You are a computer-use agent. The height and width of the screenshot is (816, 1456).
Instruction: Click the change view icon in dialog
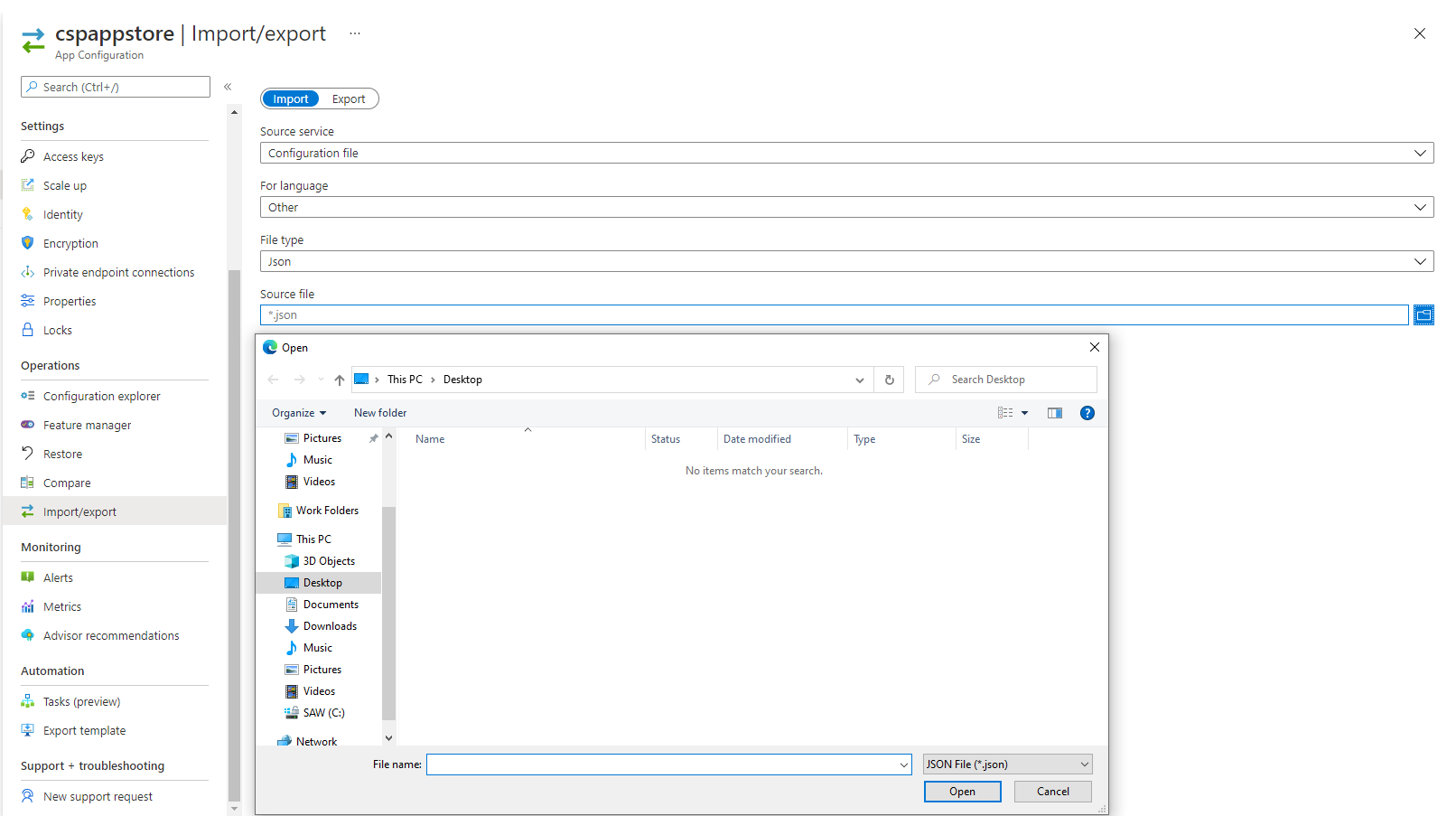1005,413
